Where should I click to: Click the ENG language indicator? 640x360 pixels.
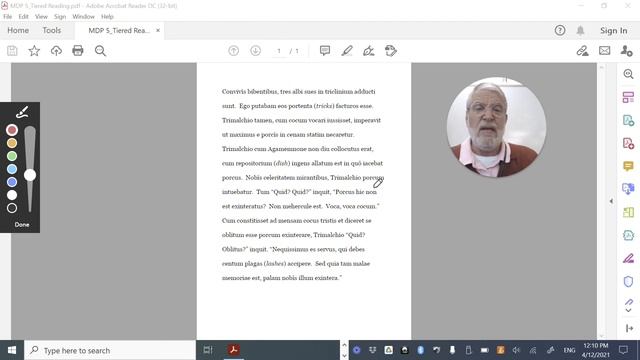click(569, 350)
